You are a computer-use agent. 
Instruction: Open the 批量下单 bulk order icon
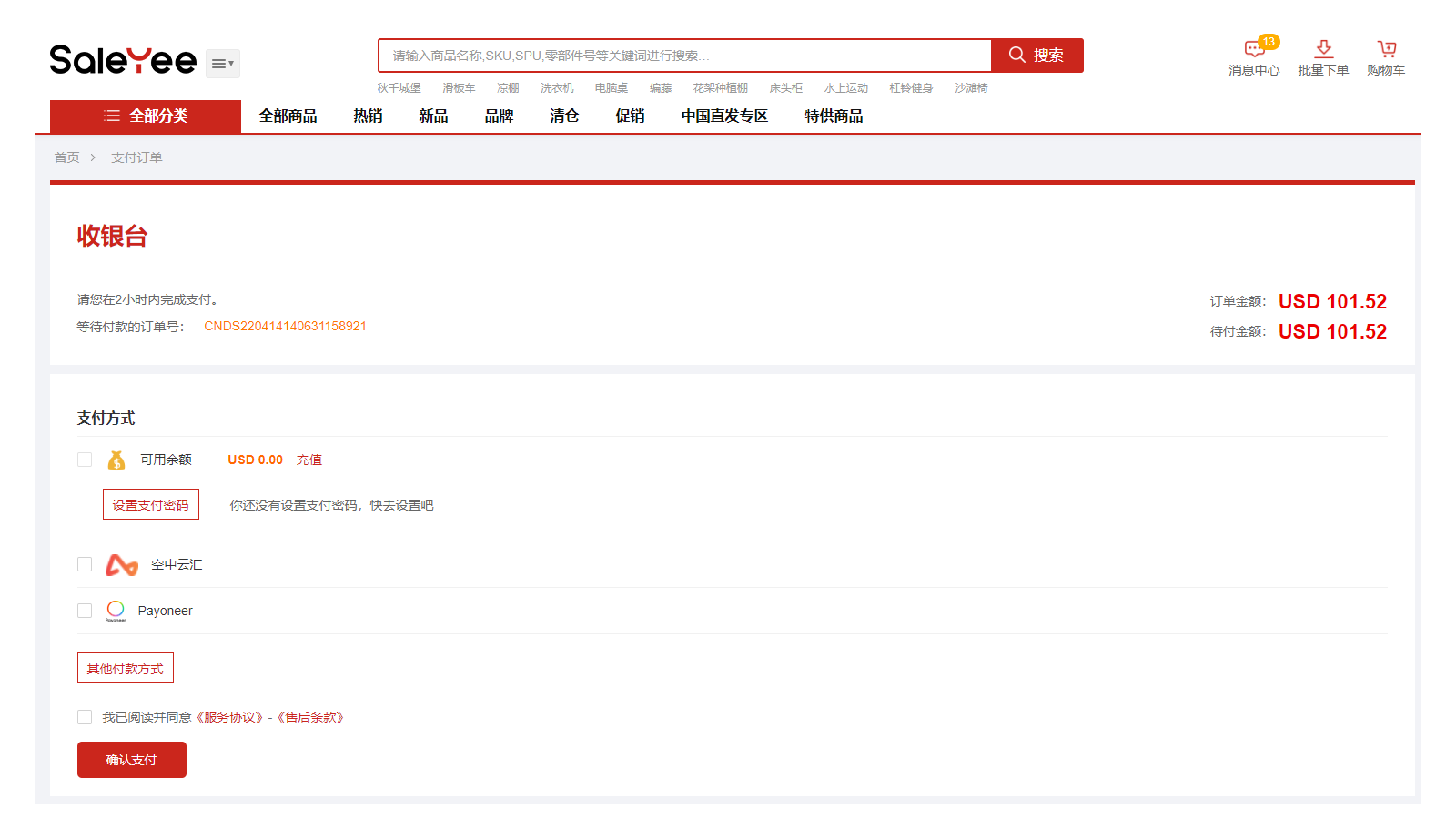(x=1323, y=57)
